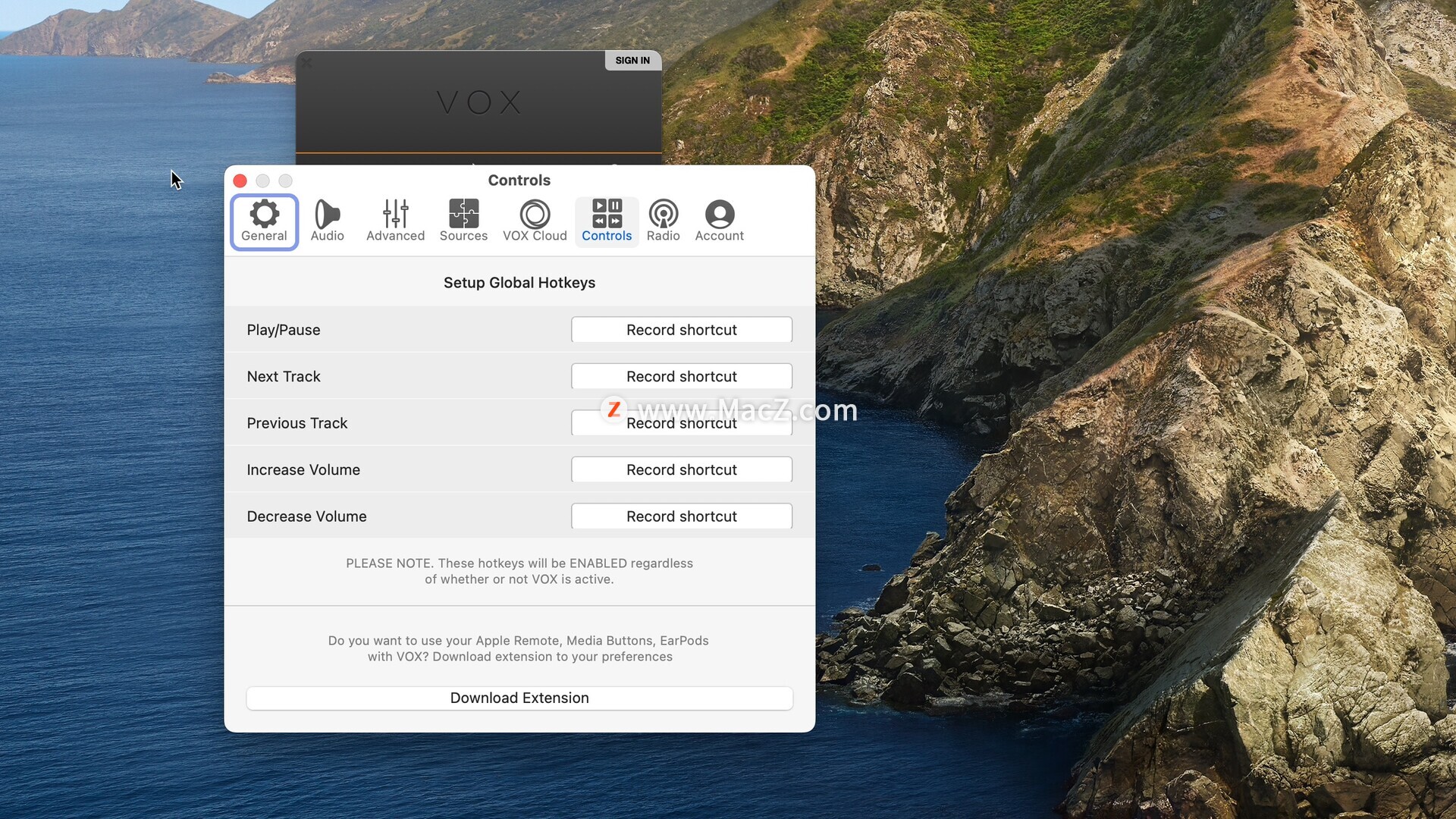The image size is (1456, 819).
Task: Click the Previous Track label
Action: (297, 423)
